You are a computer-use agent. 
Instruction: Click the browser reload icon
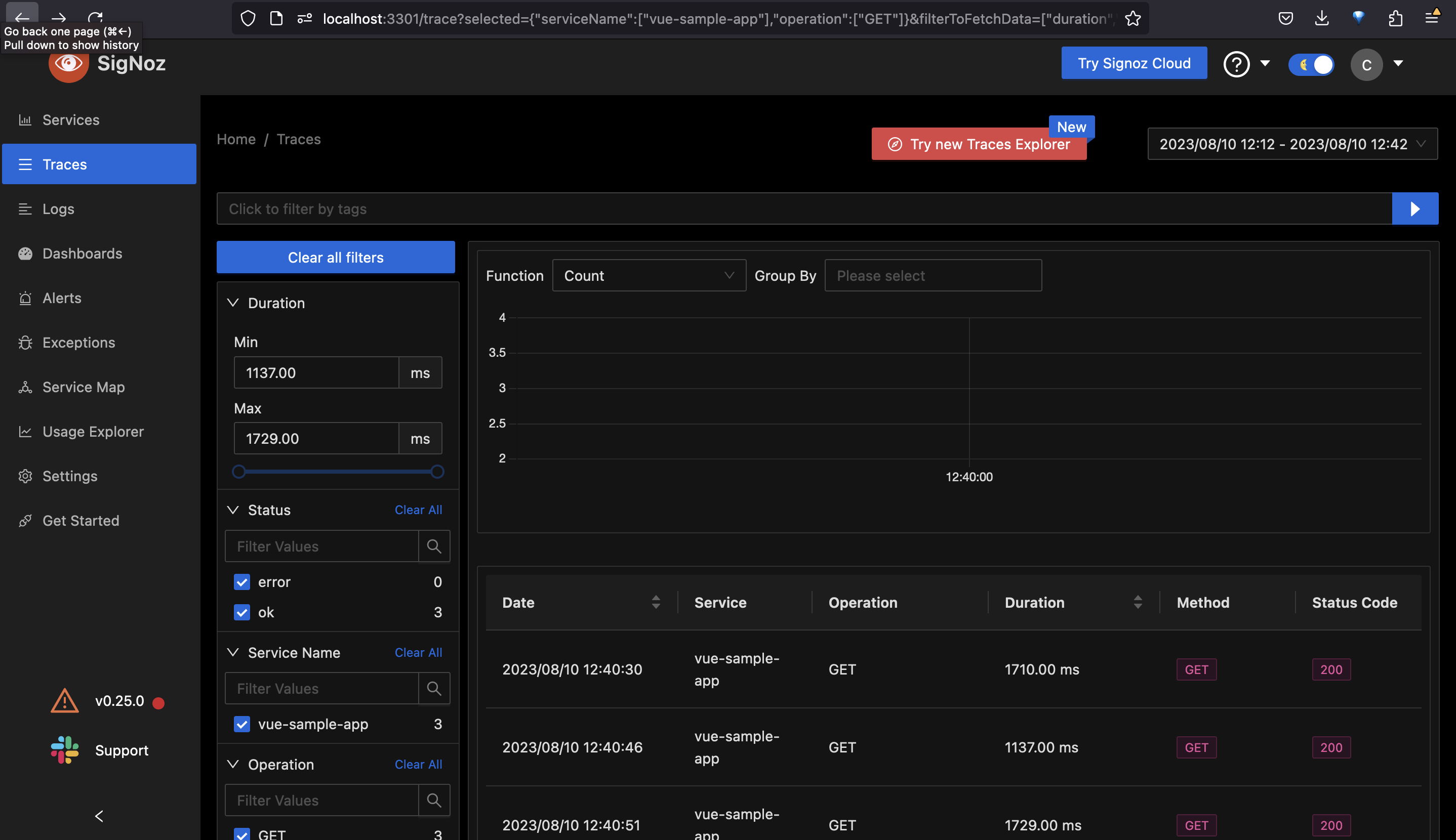click(x=96, y=18)
